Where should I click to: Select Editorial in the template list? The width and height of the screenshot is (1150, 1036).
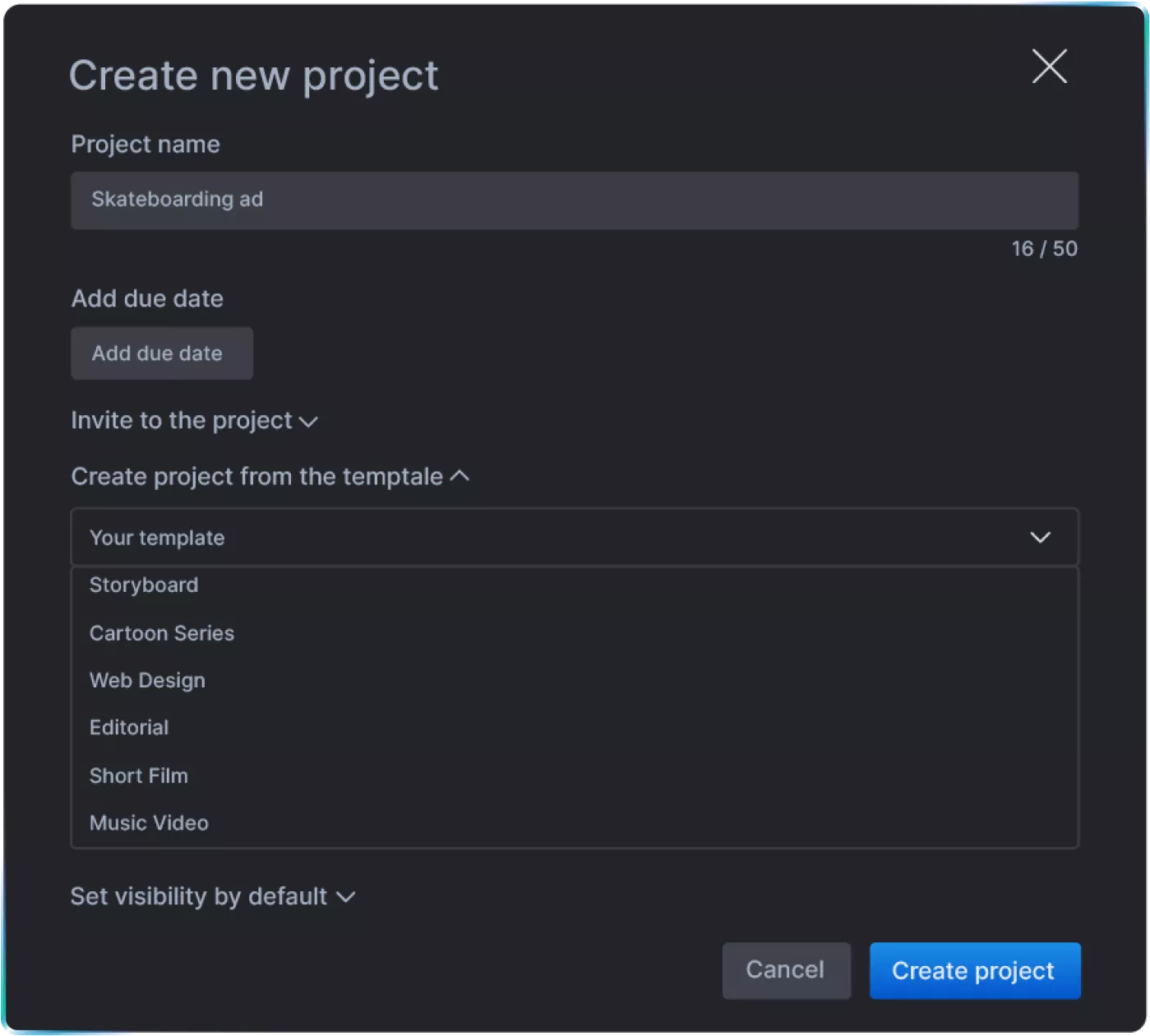click(x=129, y=728)
